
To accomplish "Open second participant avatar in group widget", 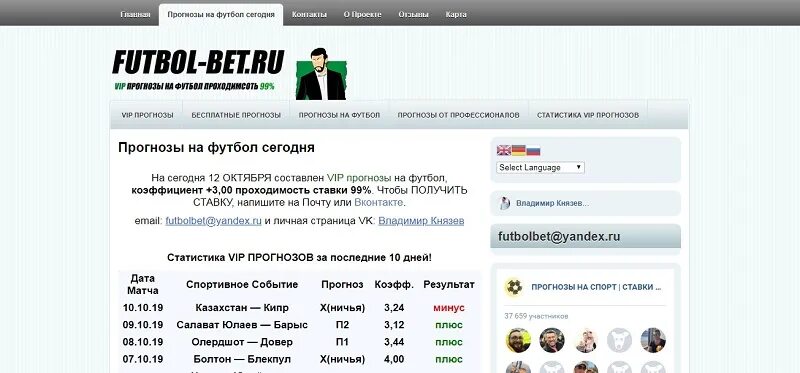I will [552, 340].
